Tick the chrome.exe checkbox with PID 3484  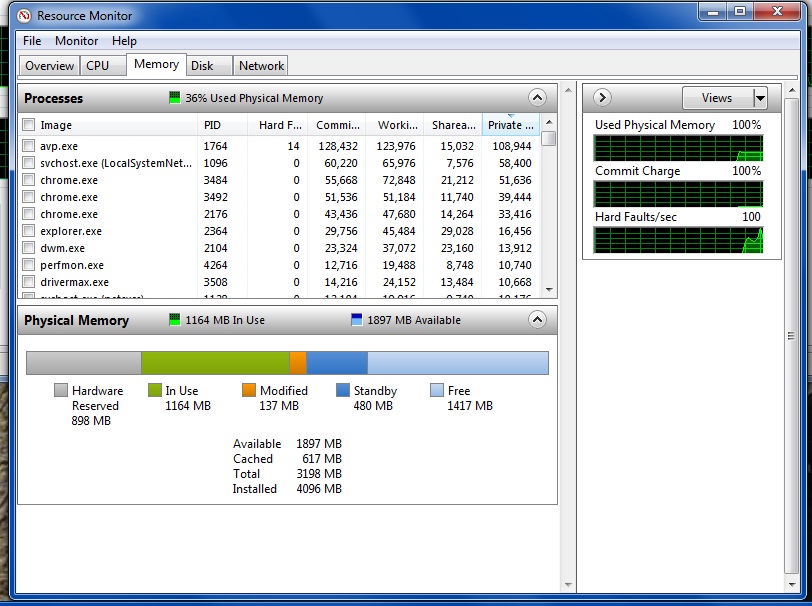(x=29, y=180)
